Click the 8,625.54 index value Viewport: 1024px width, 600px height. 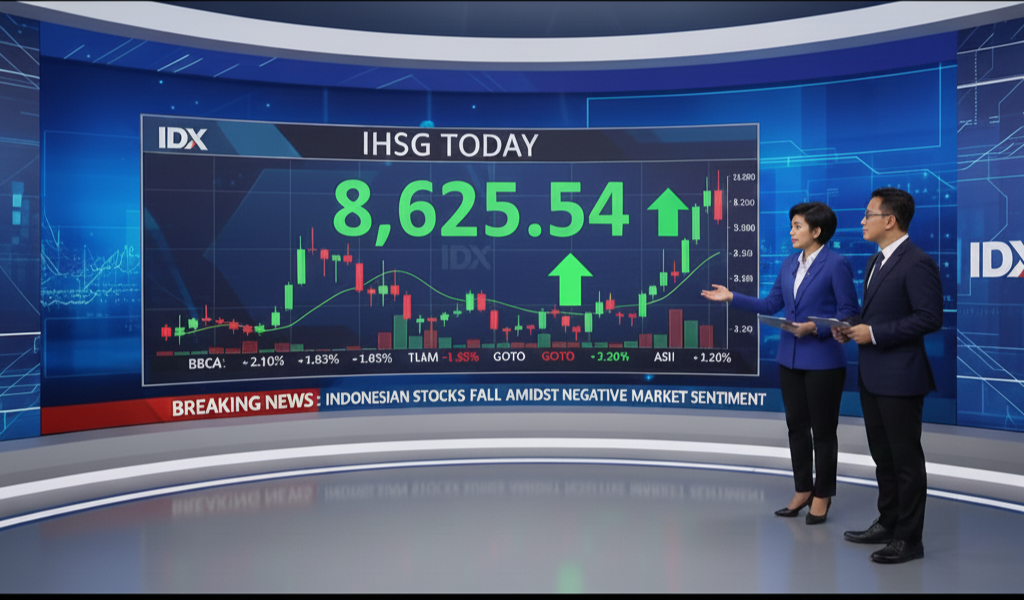(480, 209)
